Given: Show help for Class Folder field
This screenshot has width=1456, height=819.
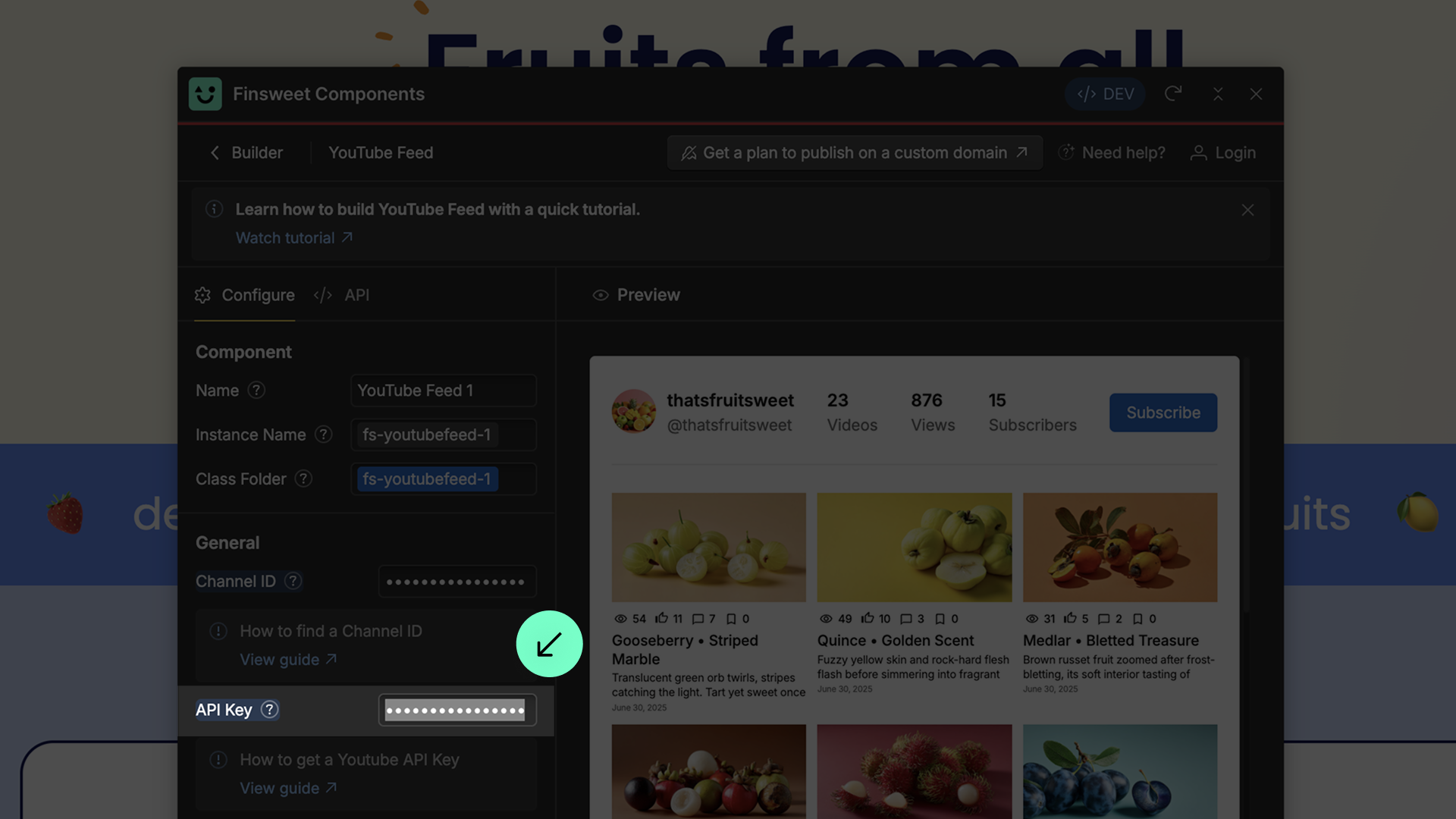Looking at the screenshot, I should (303, 479).
